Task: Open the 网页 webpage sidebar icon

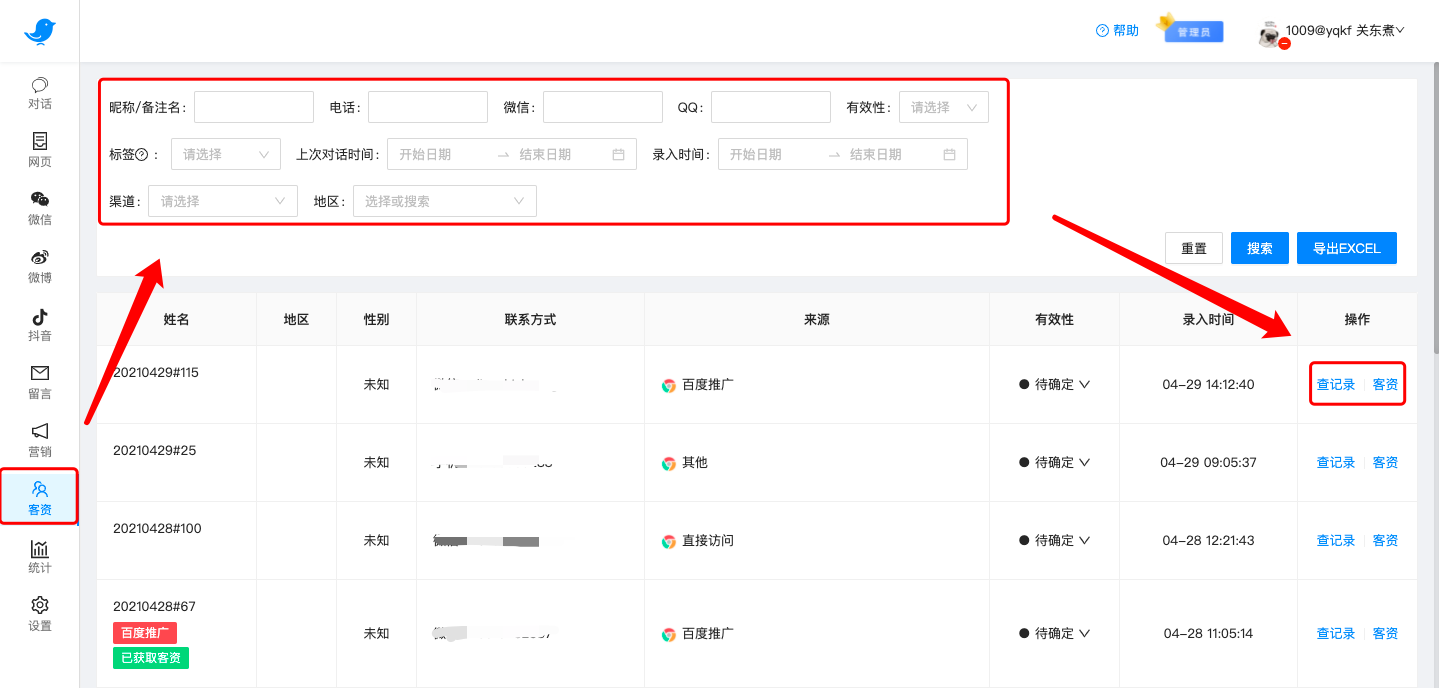Action: tap(40, 150)
